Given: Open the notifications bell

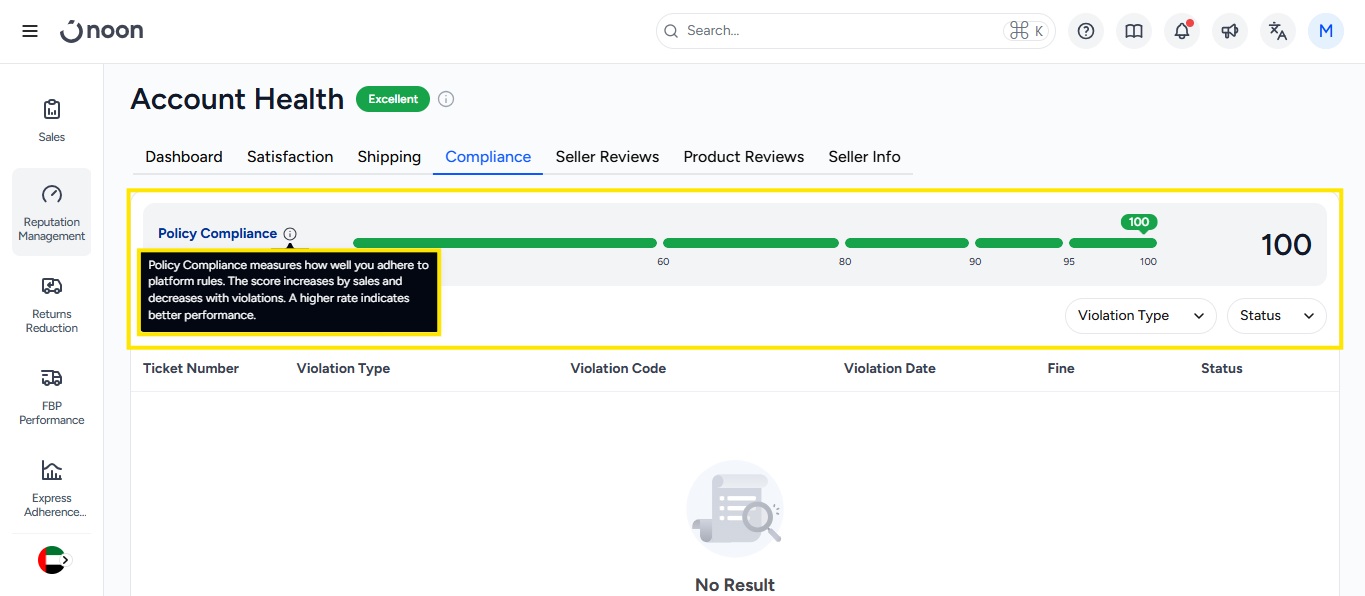Looking at the screenshot, I should tap(1182, 31).
